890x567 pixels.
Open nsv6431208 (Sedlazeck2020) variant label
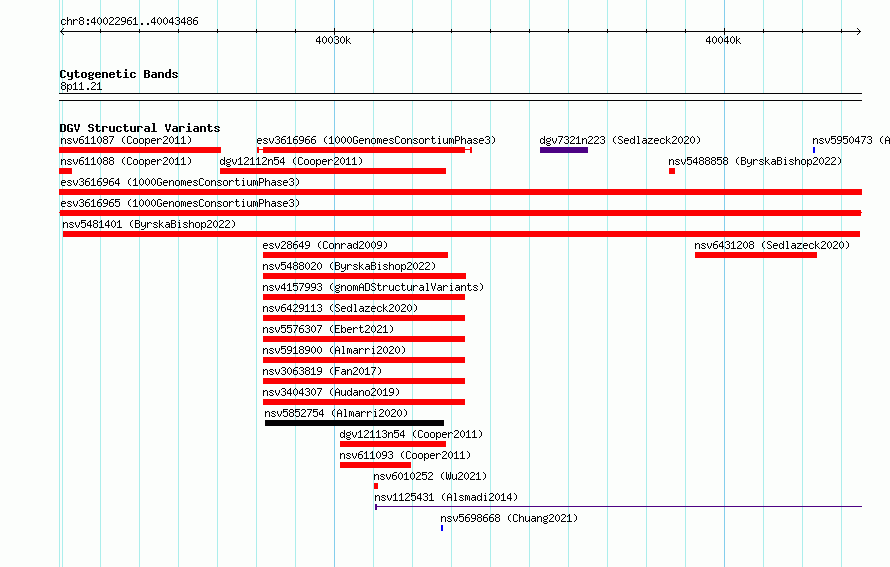(772, 245)
